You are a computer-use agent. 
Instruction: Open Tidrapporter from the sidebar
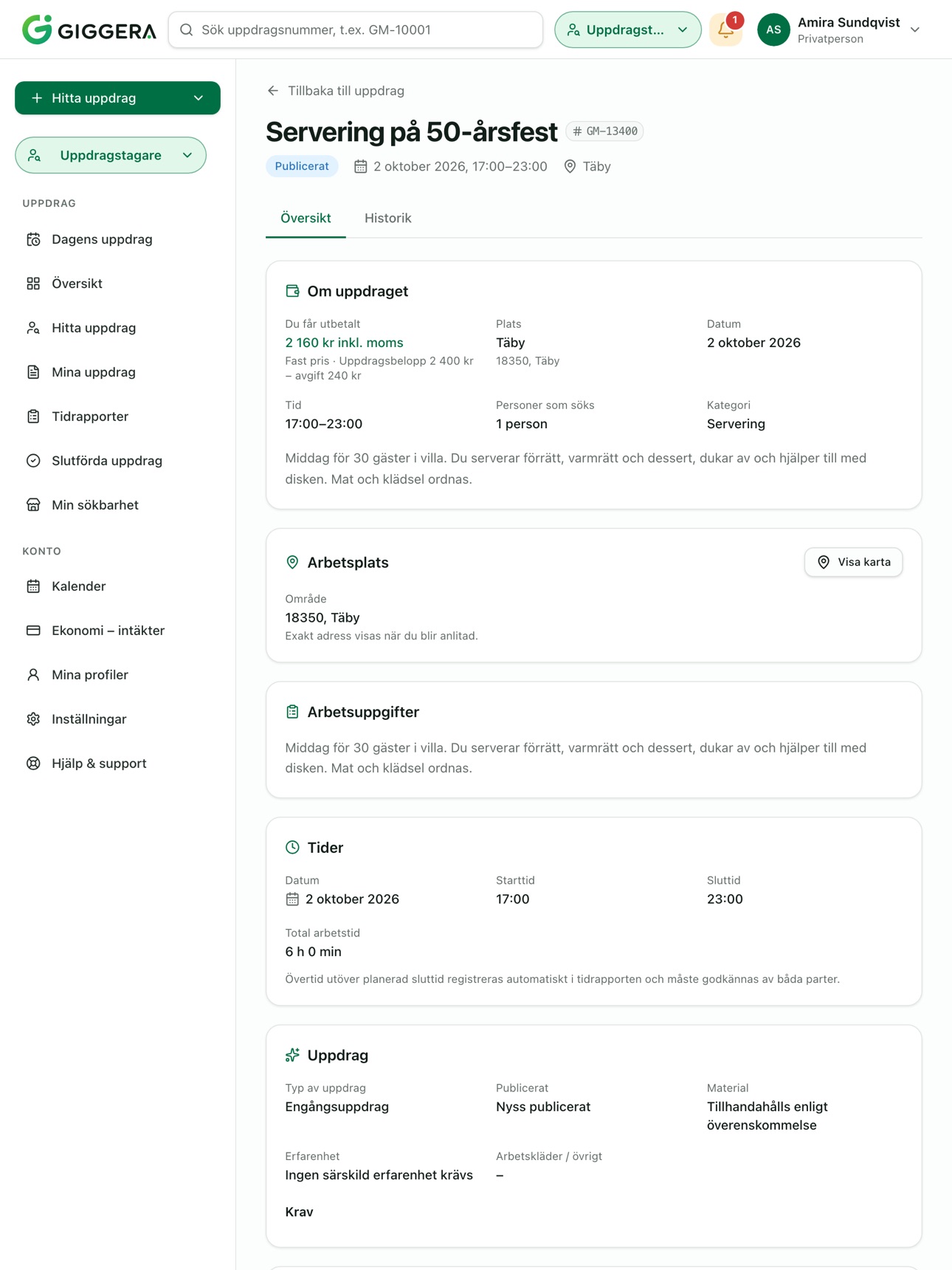pos(118,416)
